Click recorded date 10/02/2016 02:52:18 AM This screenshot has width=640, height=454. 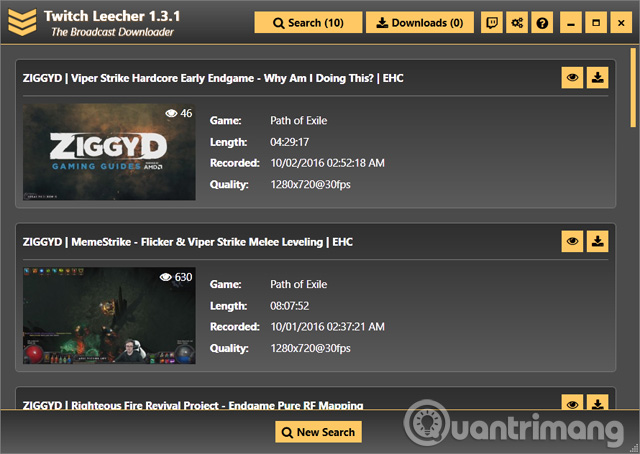pyautogui.click(x=327, y=163)
